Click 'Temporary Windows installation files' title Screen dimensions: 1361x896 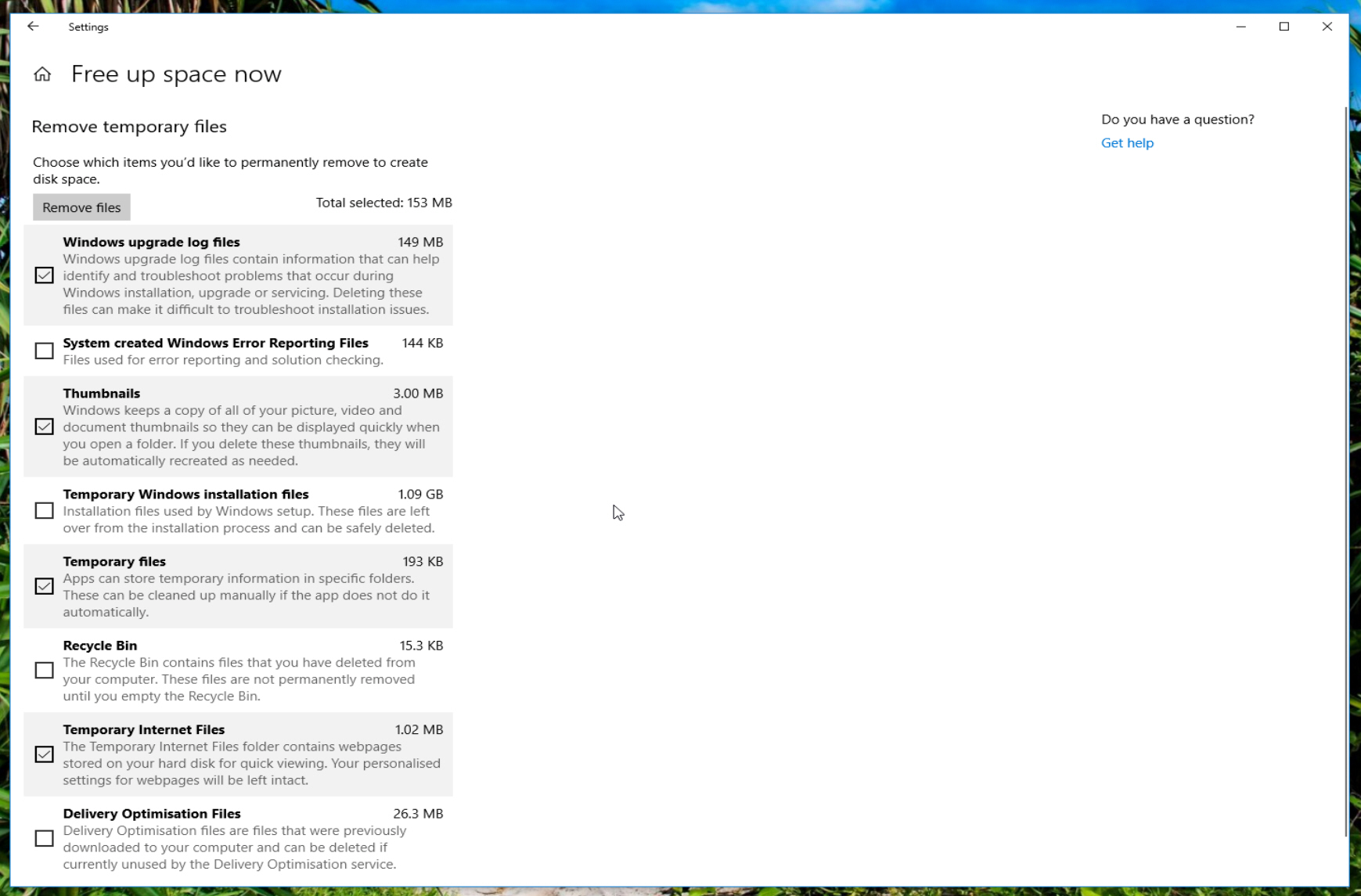[185, 495]
